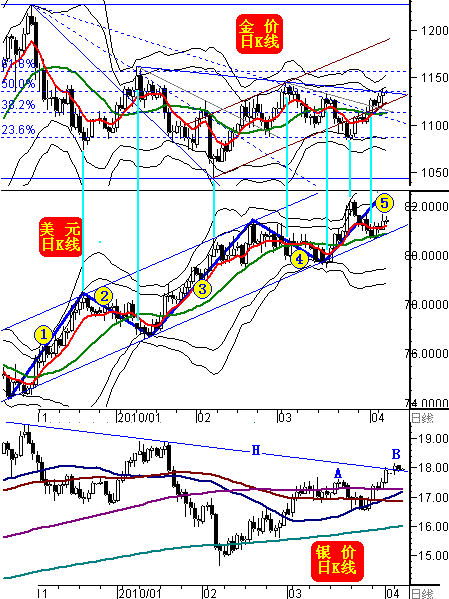Click the 18.00 silver price axis value
The height and width of the screenshot is (599, 449).
click(x=433, y=468)
